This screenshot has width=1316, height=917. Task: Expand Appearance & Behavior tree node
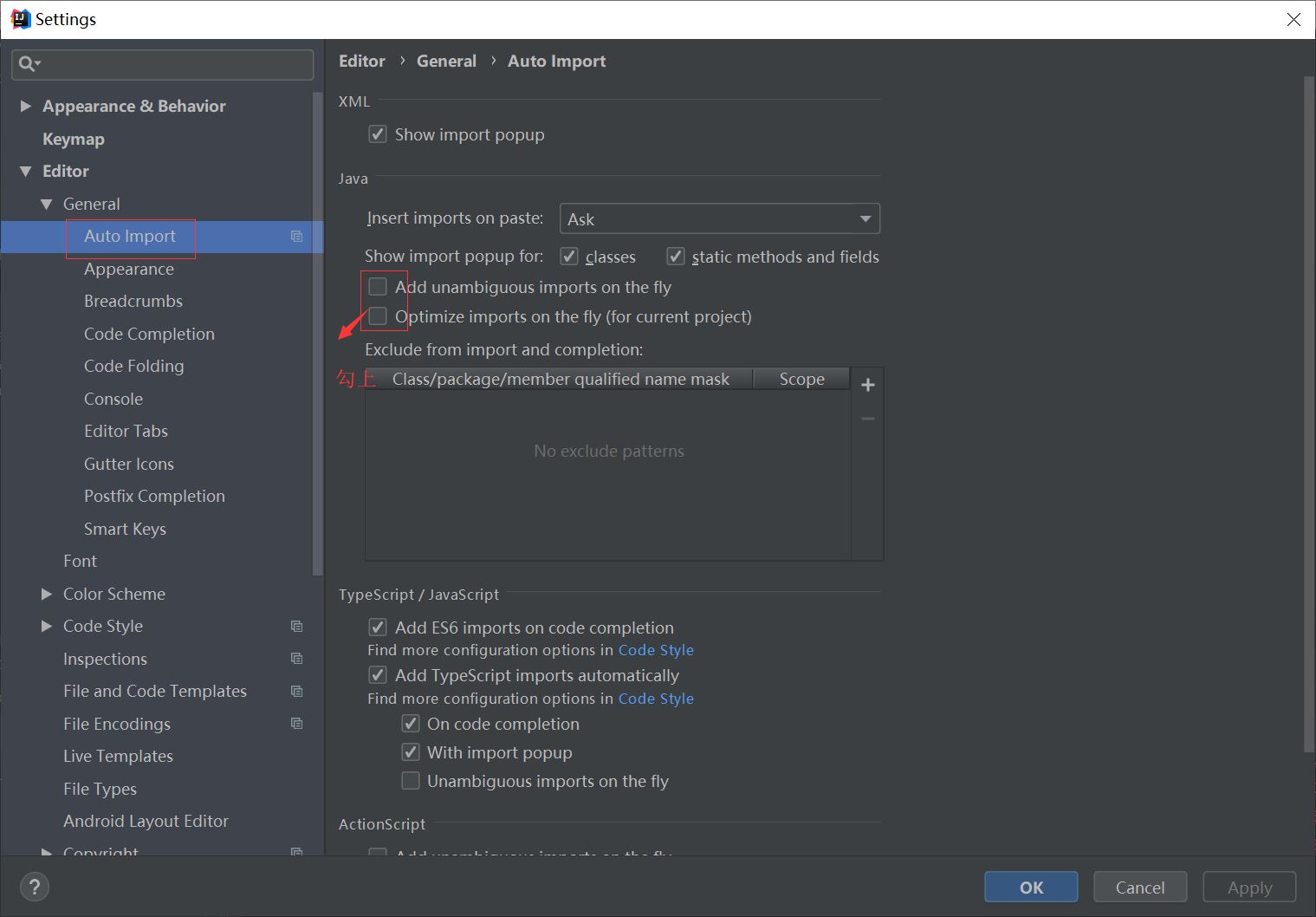click(x=25, y=106)
